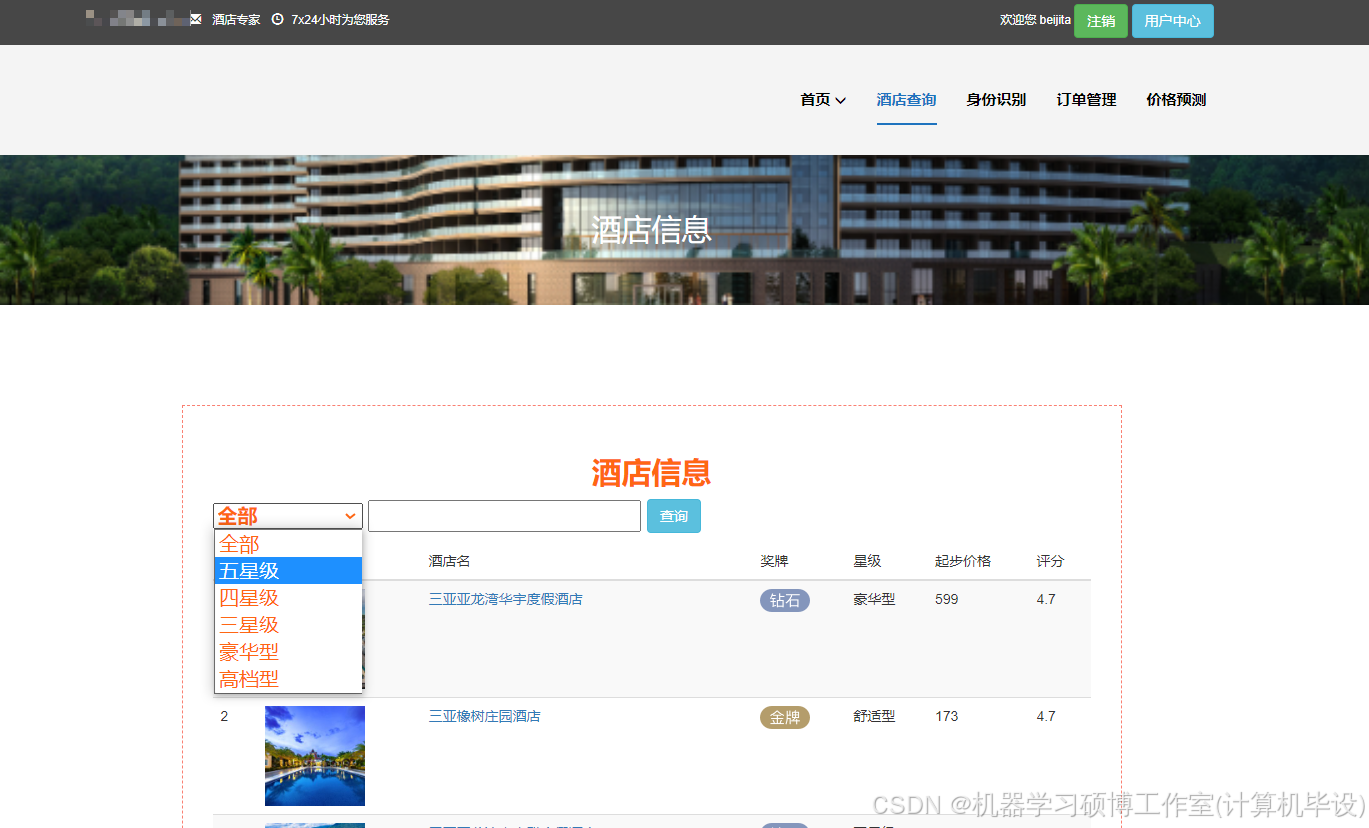Open the 身份识别 menu item

click(996, 99)
